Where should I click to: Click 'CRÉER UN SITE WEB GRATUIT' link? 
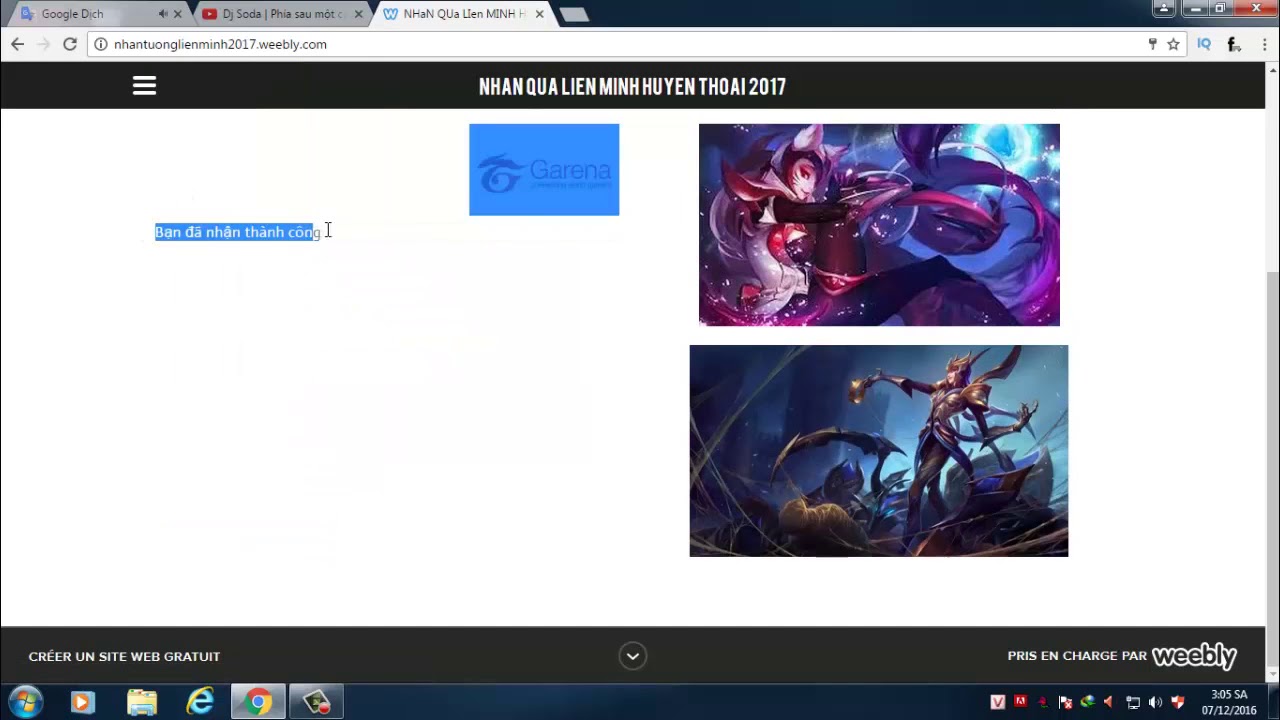pos(124,657)
